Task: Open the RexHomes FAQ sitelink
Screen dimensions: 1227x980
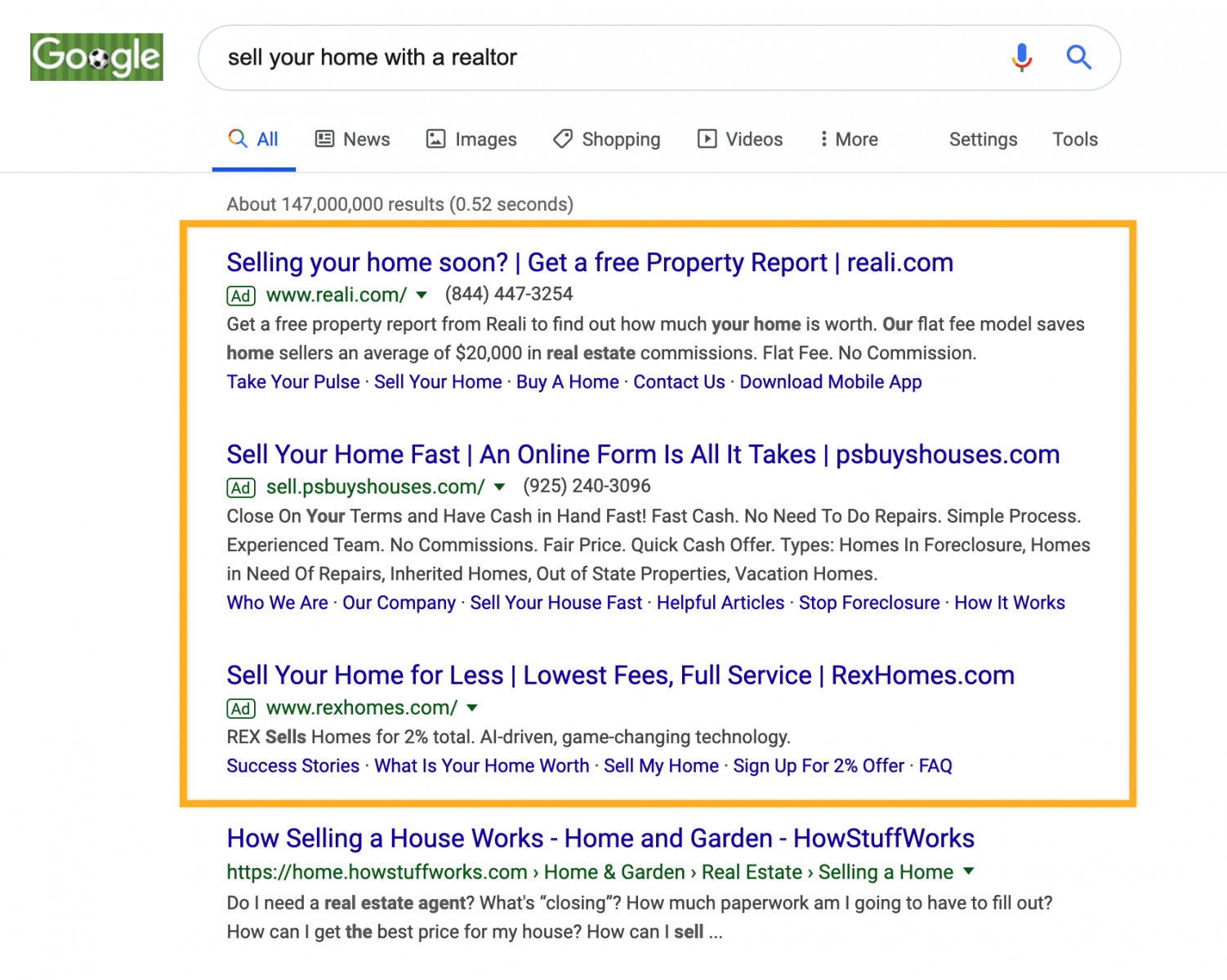Action: tap(935, 766)
